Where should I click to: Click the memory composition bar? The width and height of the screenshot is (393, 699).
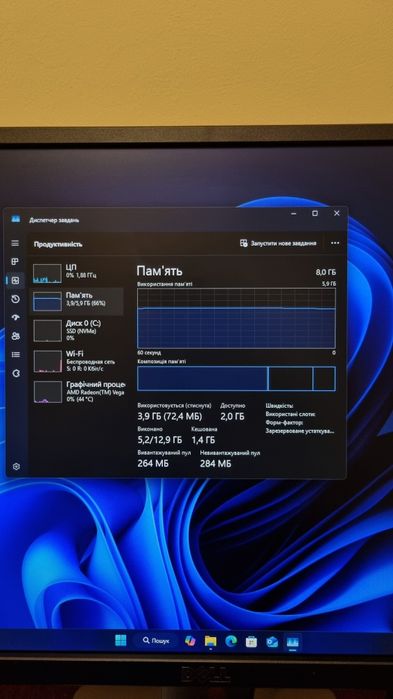coord(236,378)
